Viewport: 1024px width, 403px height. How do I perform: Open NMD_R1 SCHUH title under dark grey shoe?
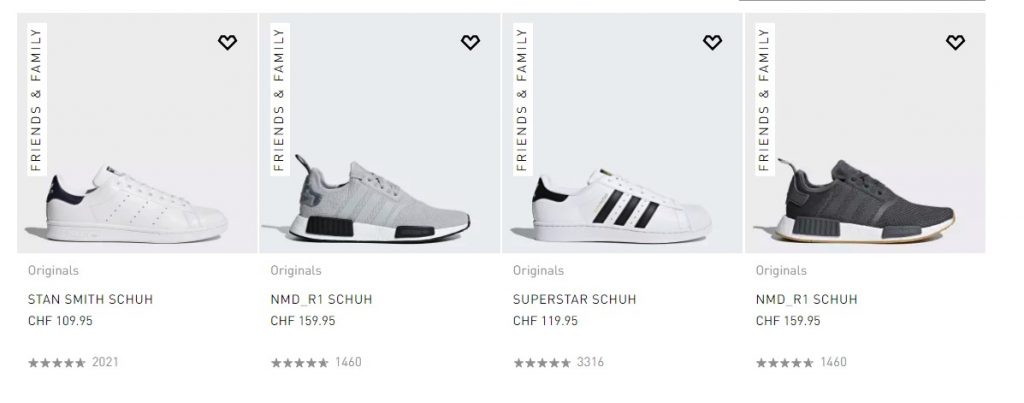click(806, 299)
